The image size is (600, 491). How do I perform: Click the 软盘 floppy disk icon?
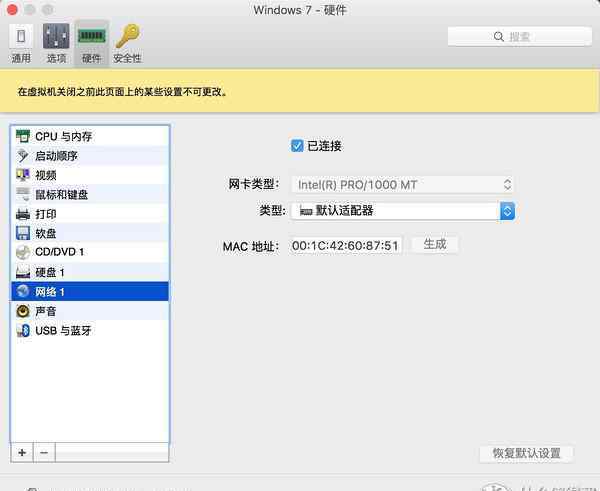[x=23, y=233]
